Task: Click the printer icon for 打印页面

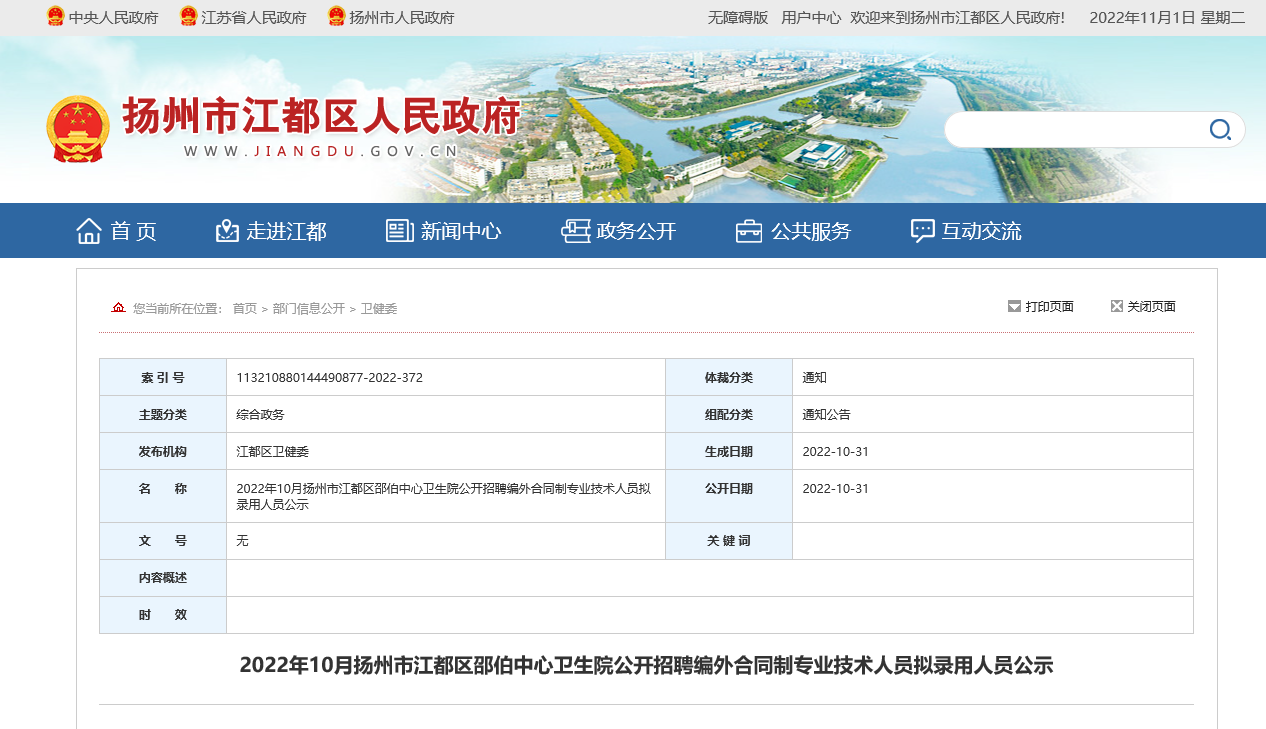Action: (x=1014, y=306)
